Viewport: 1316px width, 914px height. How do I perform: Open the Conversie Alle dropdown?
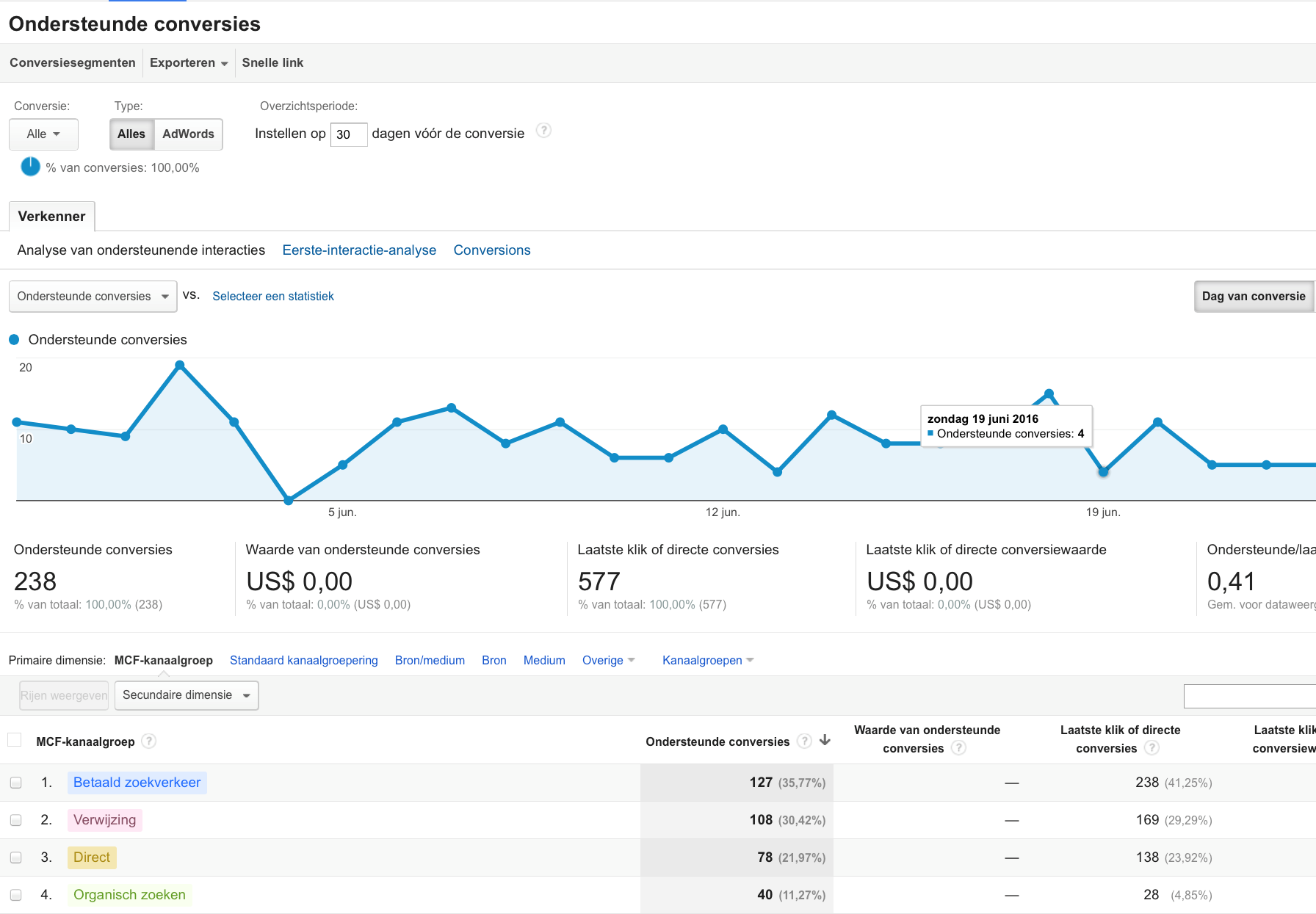[x=43, y=134]
